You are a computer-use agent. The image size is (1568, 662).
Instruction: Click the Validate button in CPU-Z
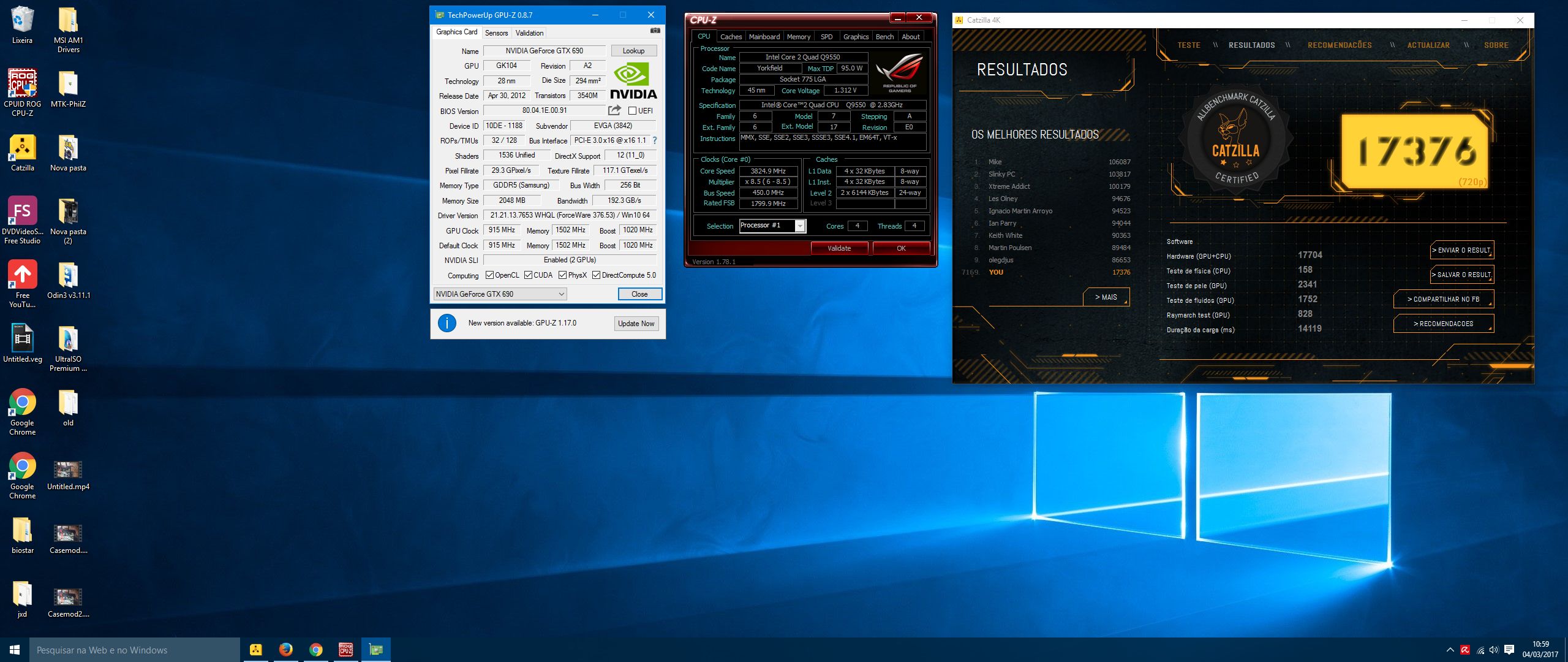click(839, 248)
